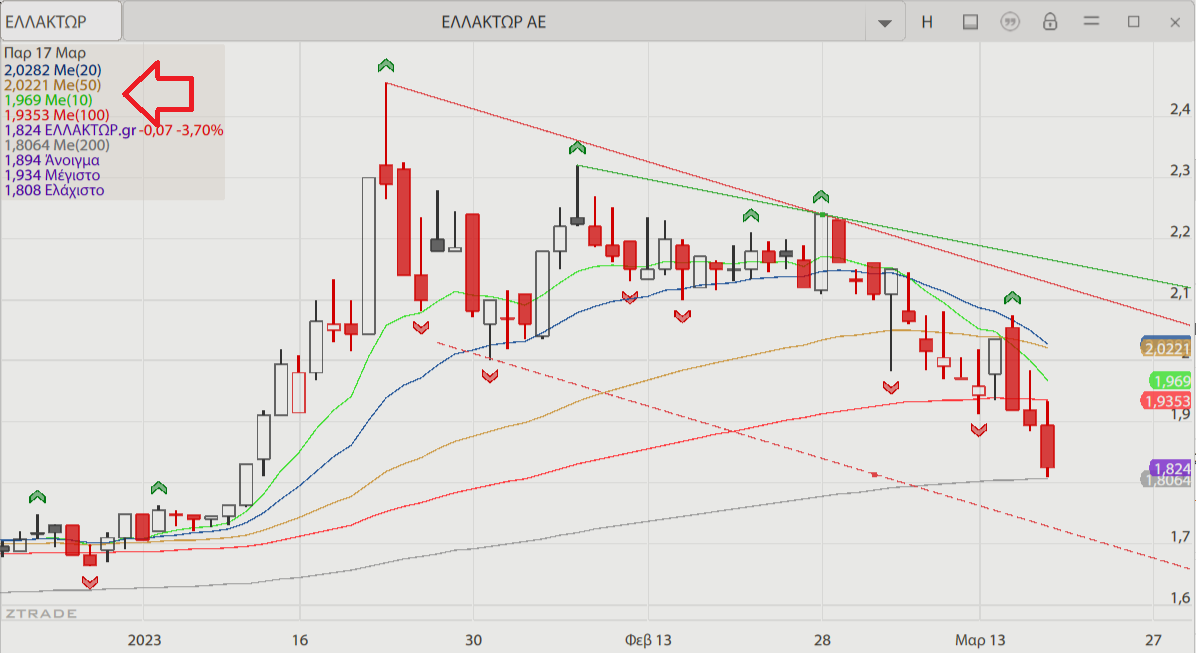Click the gray 1,8064 price tag
Viewport: 1196px width, 653px height.
click(x=1167, y=481)
